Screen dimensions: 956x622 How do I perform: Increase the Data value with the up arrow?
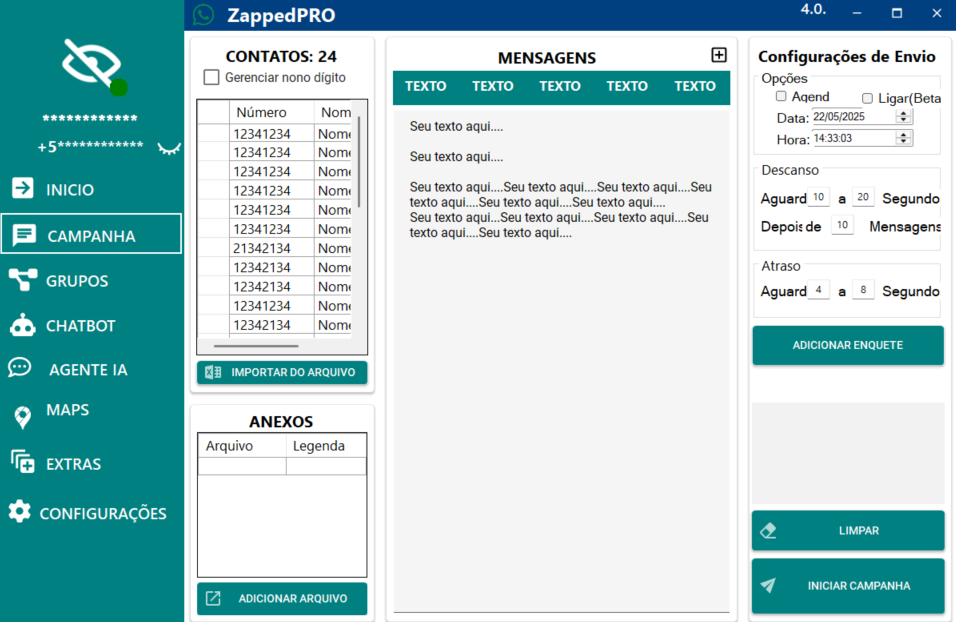pos(904,113)
